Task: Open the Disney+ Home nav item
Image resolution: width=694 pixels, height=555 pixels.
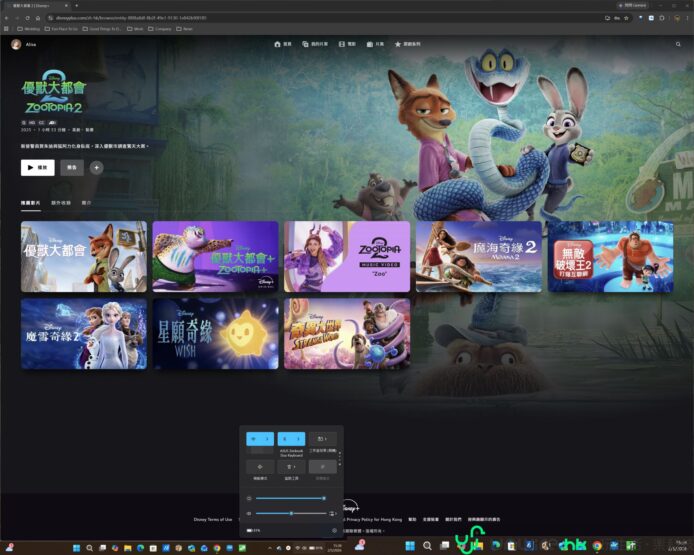Action: tap(283, 44)
